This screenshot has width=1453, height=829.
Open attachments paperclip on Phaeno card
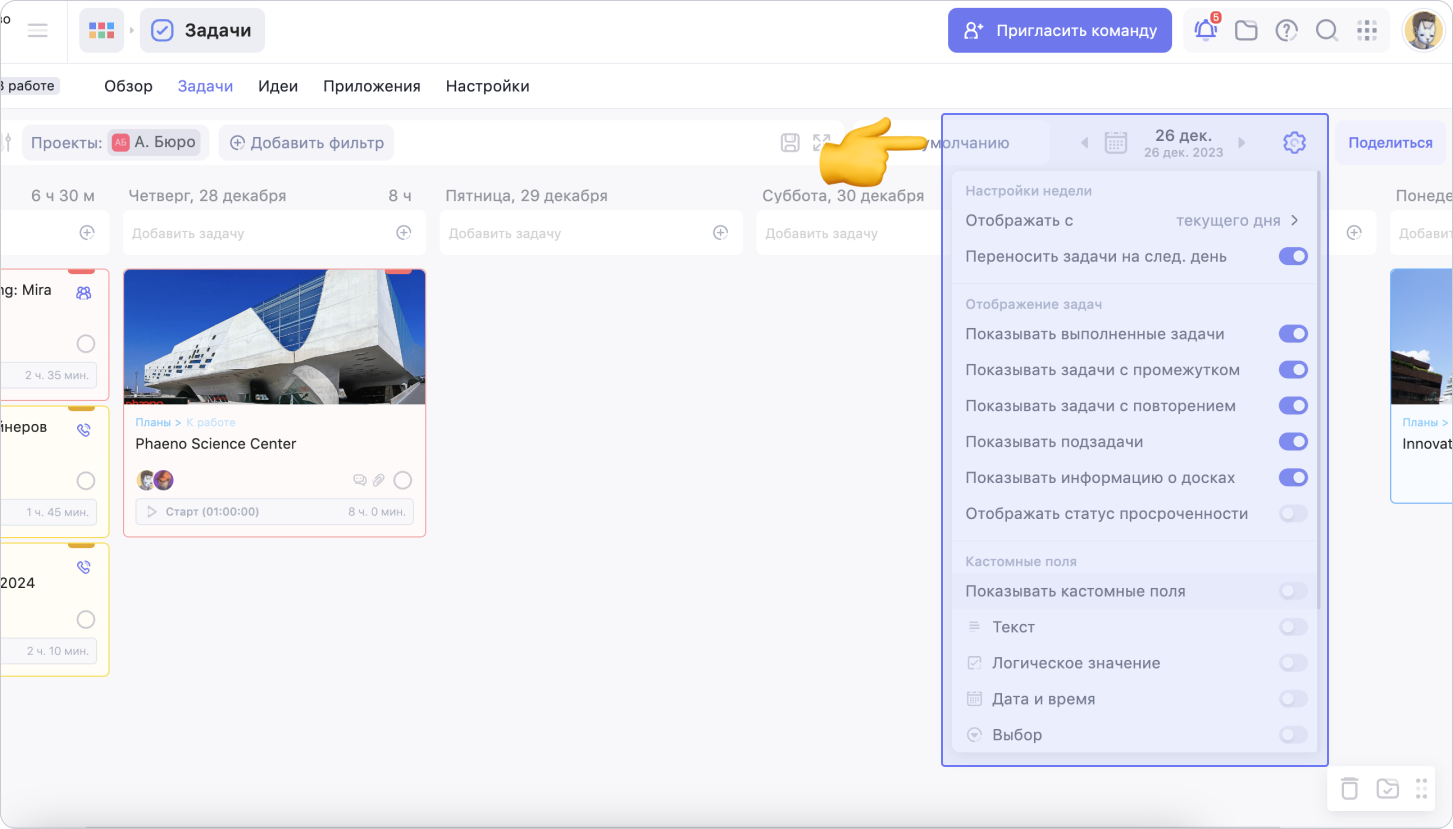coord(379,481)
